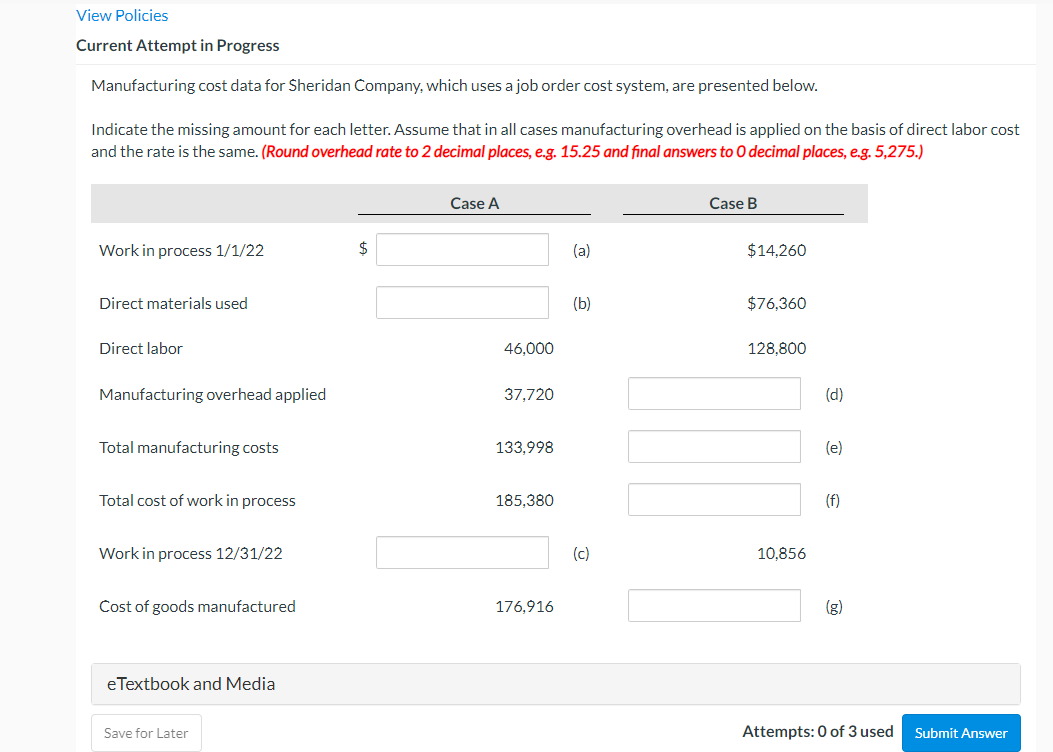The image size is (1053, 752).
Task: Click the 176,916 Cost of goods manufactured value
Action: point(525,605)
